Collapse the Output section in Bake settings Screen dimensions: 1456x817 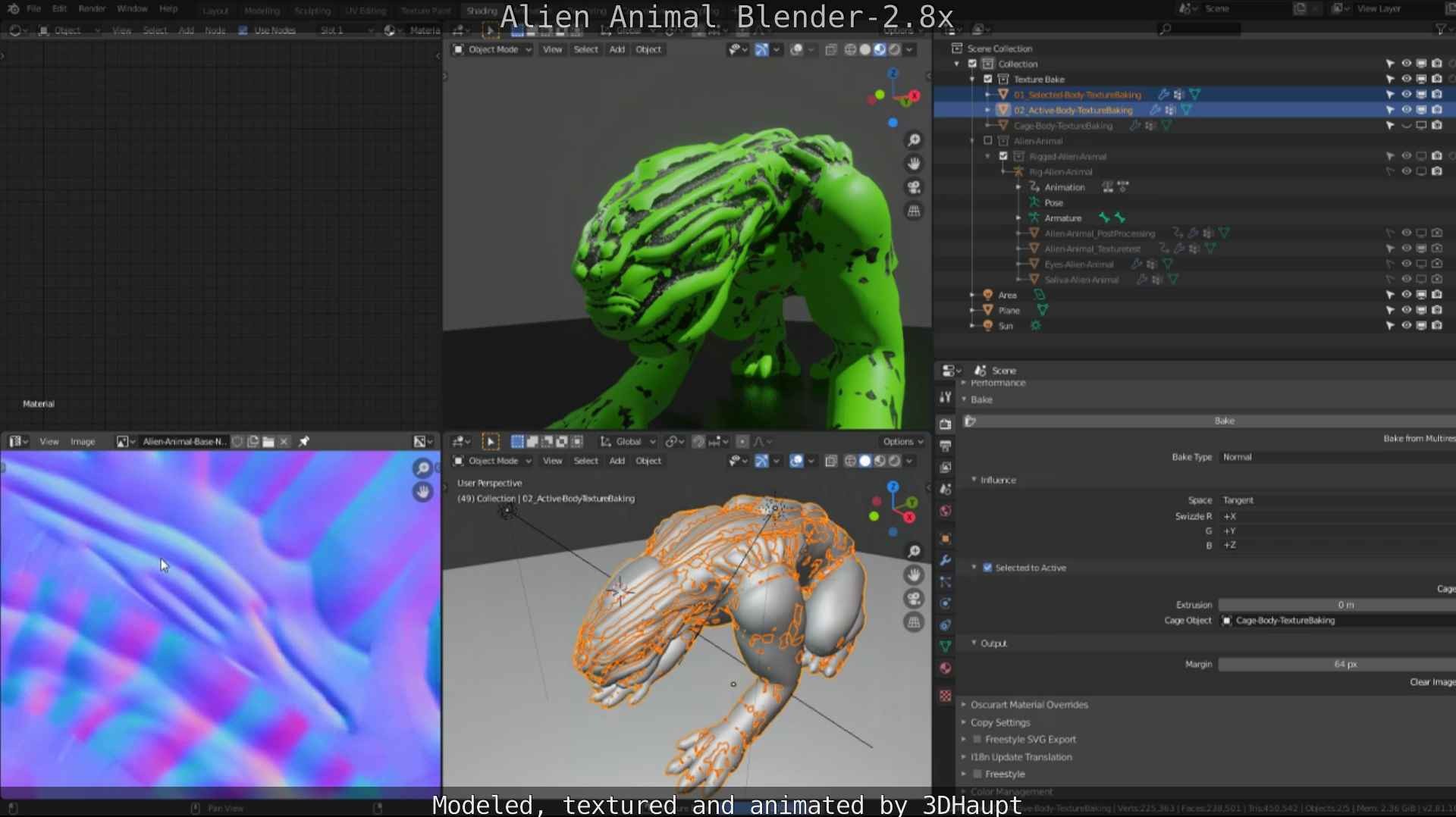pyautogui.click(x=975, y=643)
